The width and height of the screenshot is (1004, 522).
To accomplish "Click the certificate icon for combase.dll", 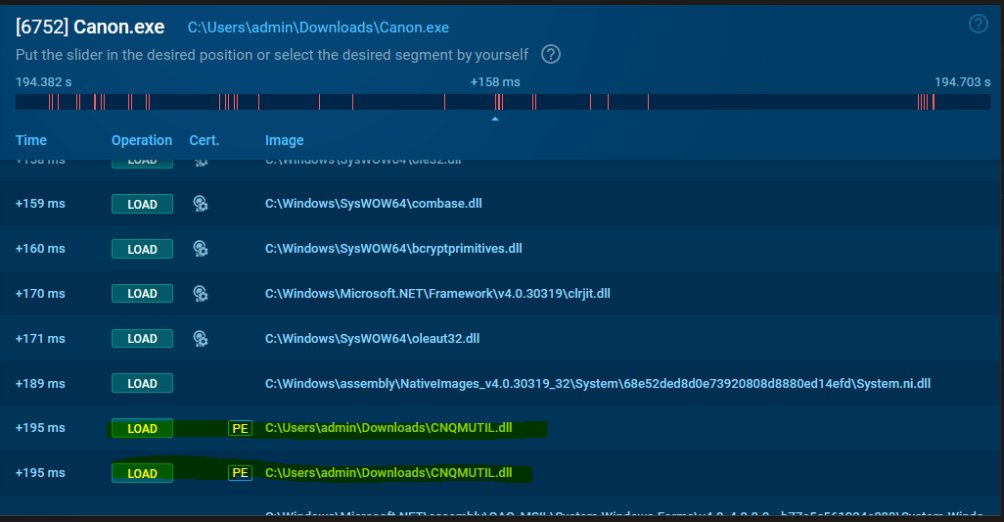I will click(x=200, y=204).
